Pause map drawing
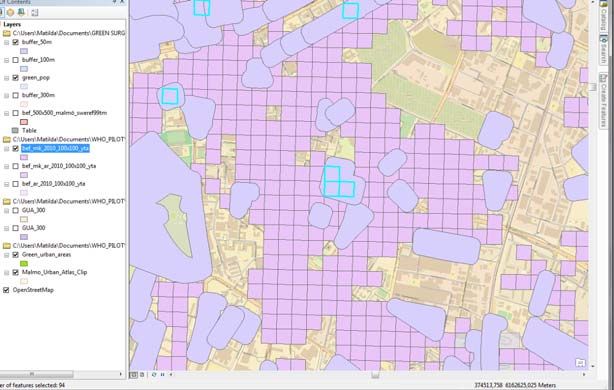The width and height of the screenshot is (614, 390). [x=163, y=375]
